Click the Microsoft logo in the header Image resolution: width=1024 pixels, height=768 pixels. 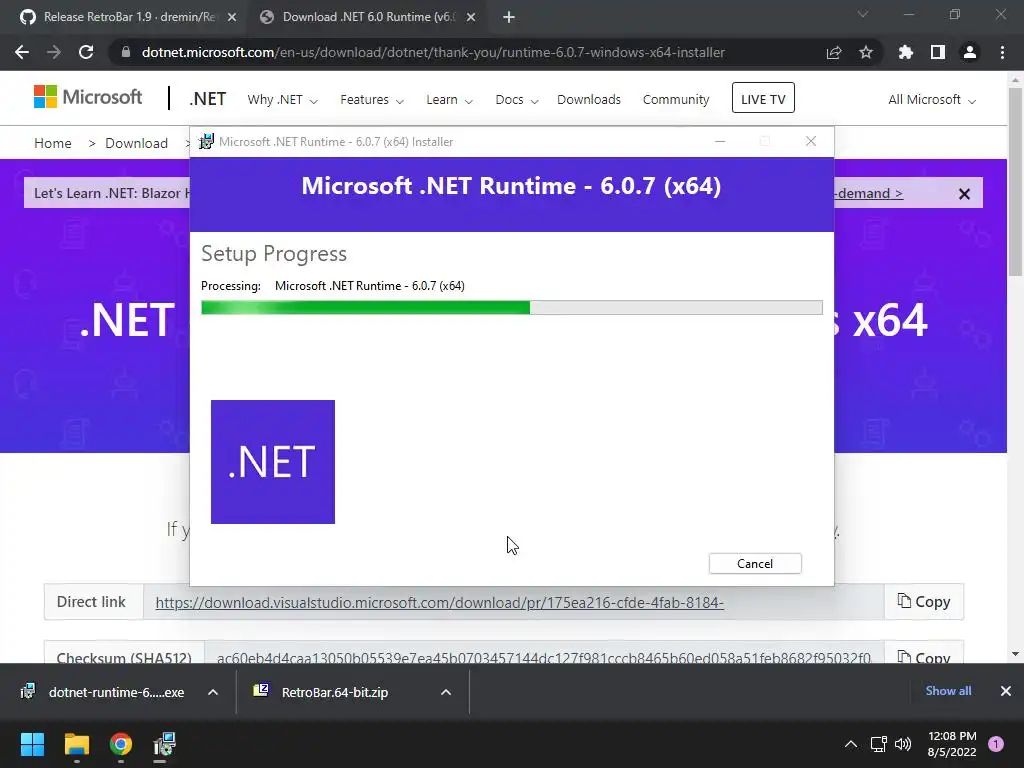(88, 97)
